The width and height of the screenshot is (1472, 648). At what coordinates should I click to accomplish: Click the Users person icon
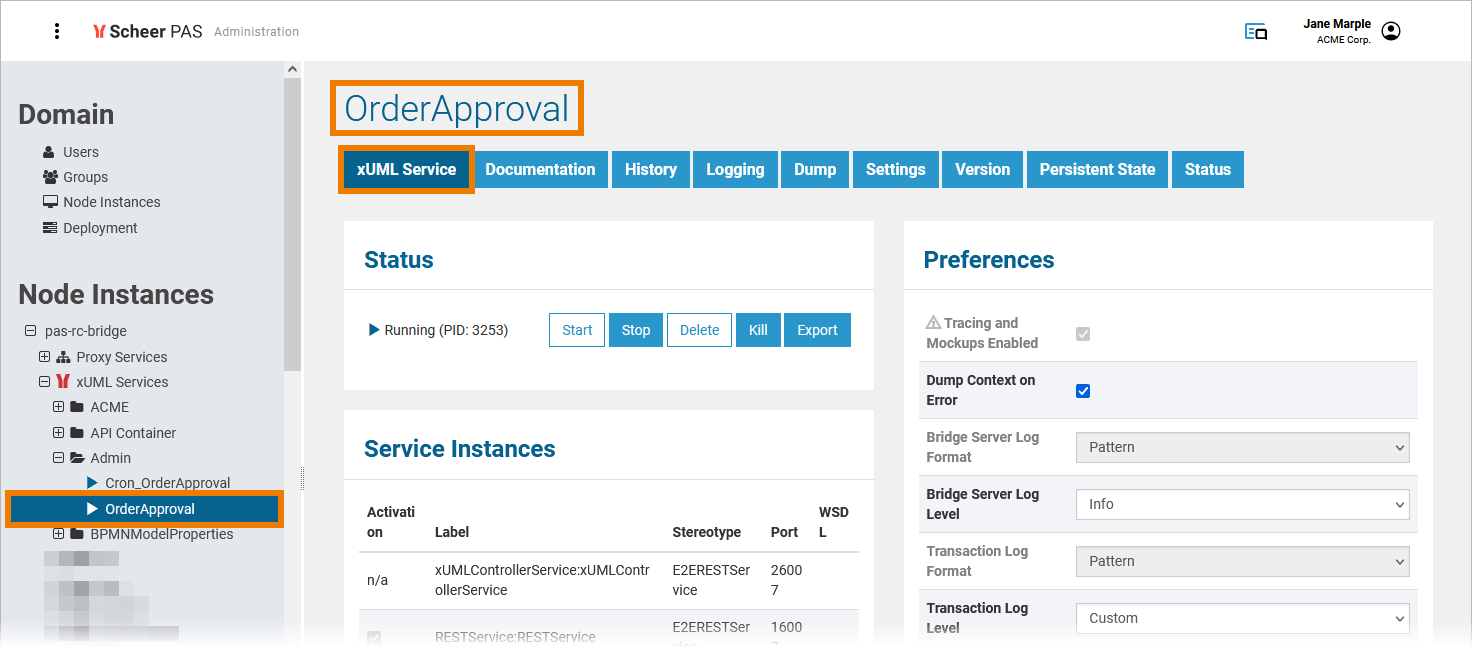pyautogui.click(x=49, y=152)
